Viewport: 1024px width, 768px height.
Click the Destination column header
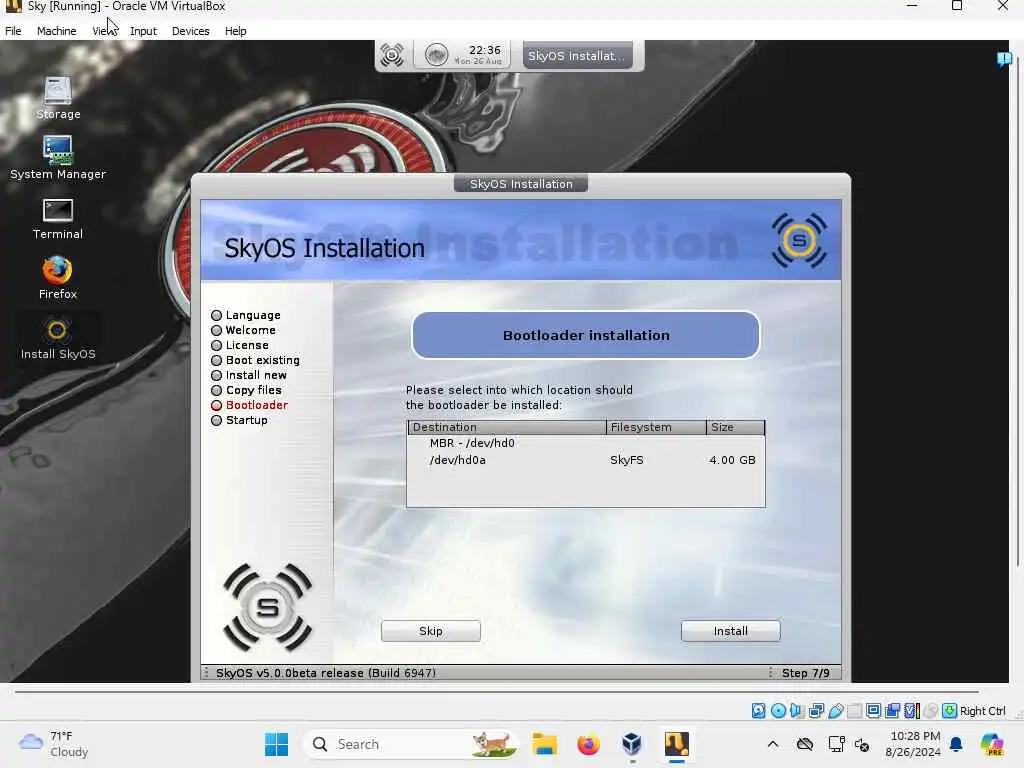(507, 427)
